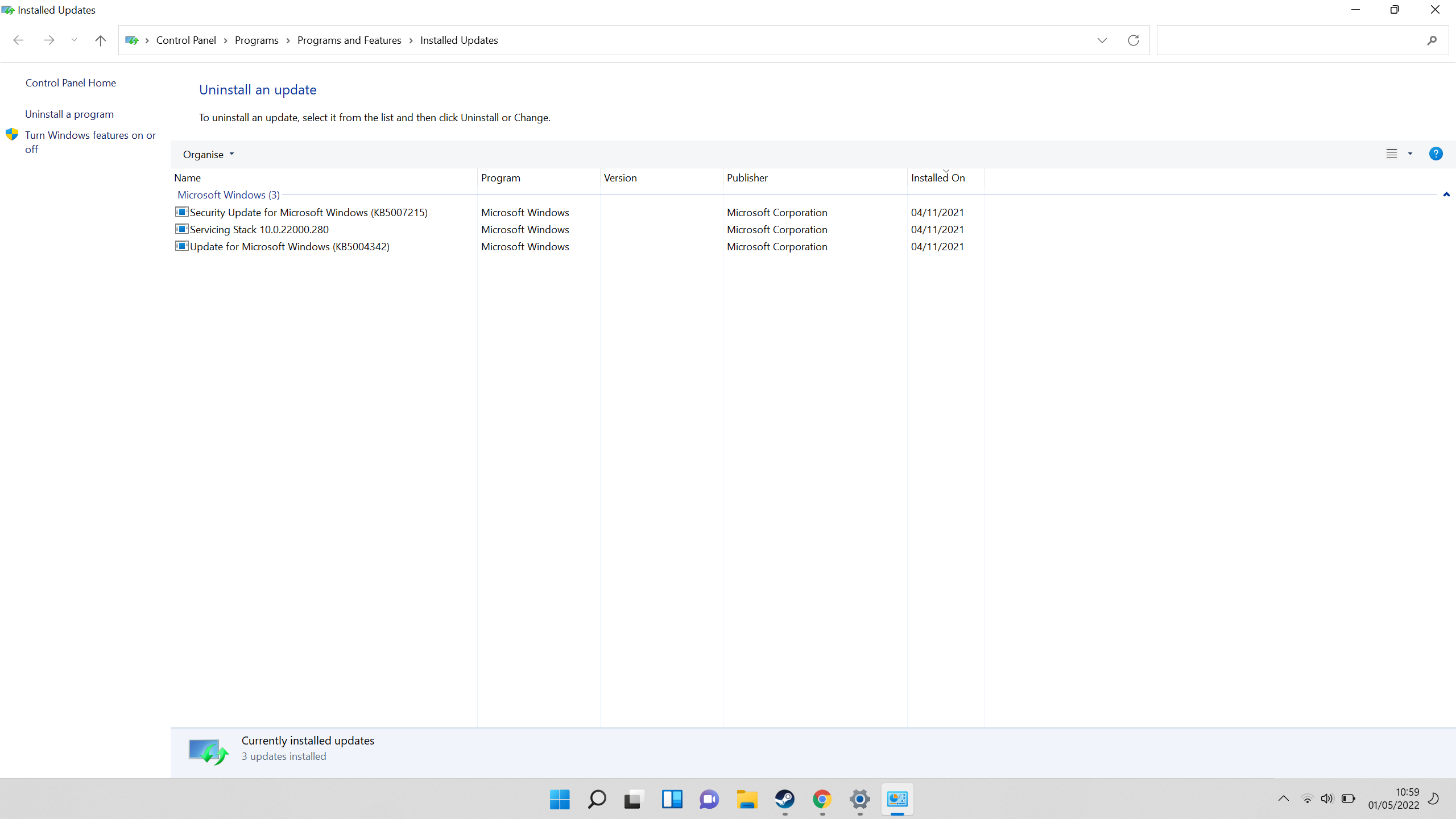Screen dimensions: 1456x819
Task: Open the view options dropdown arrow
Action: click(x=1410, y=154)
